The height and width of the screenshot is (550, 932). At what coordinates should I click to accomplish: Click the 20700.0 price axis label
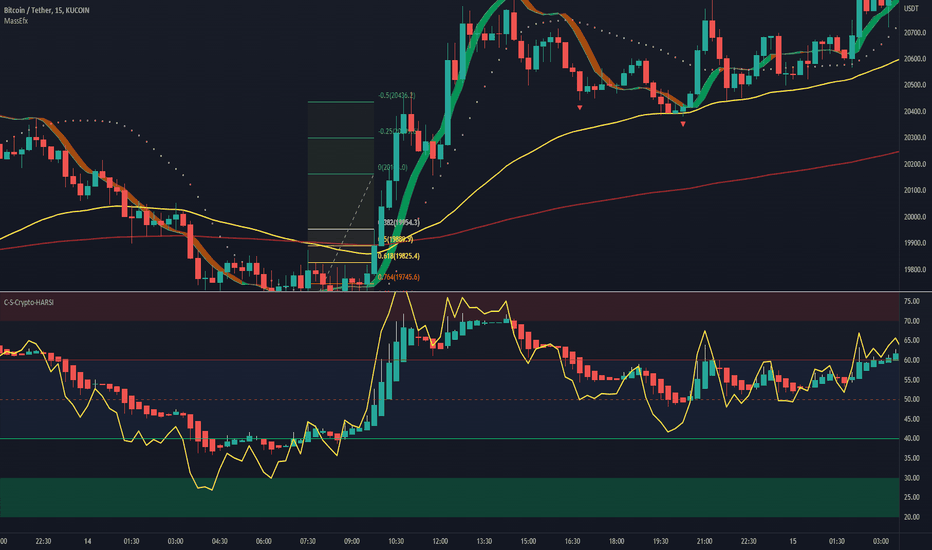[x=915, y=33]
